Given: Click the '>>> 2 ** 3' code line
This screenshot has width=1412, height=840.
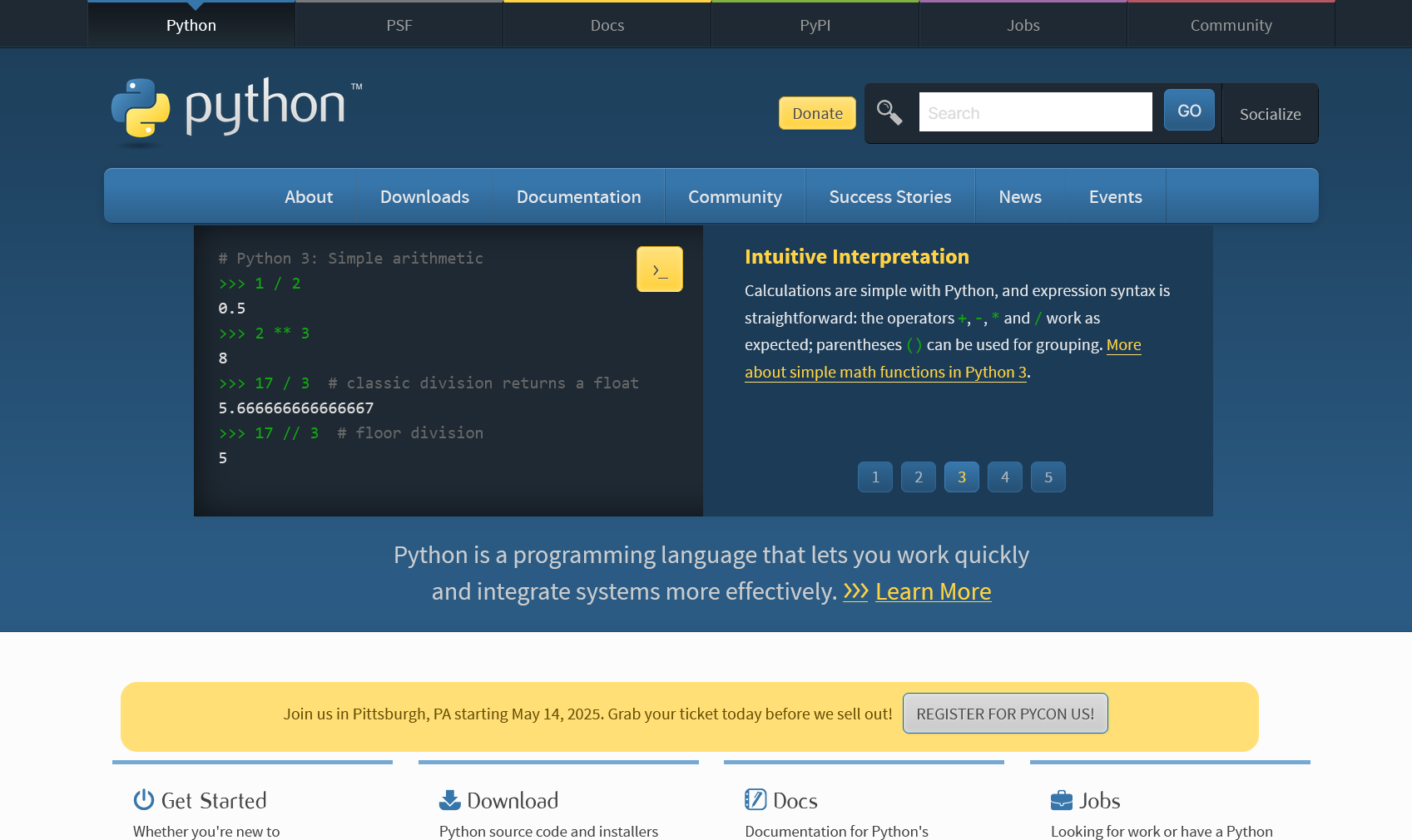Looking at the screenshot, I should 264,334.
